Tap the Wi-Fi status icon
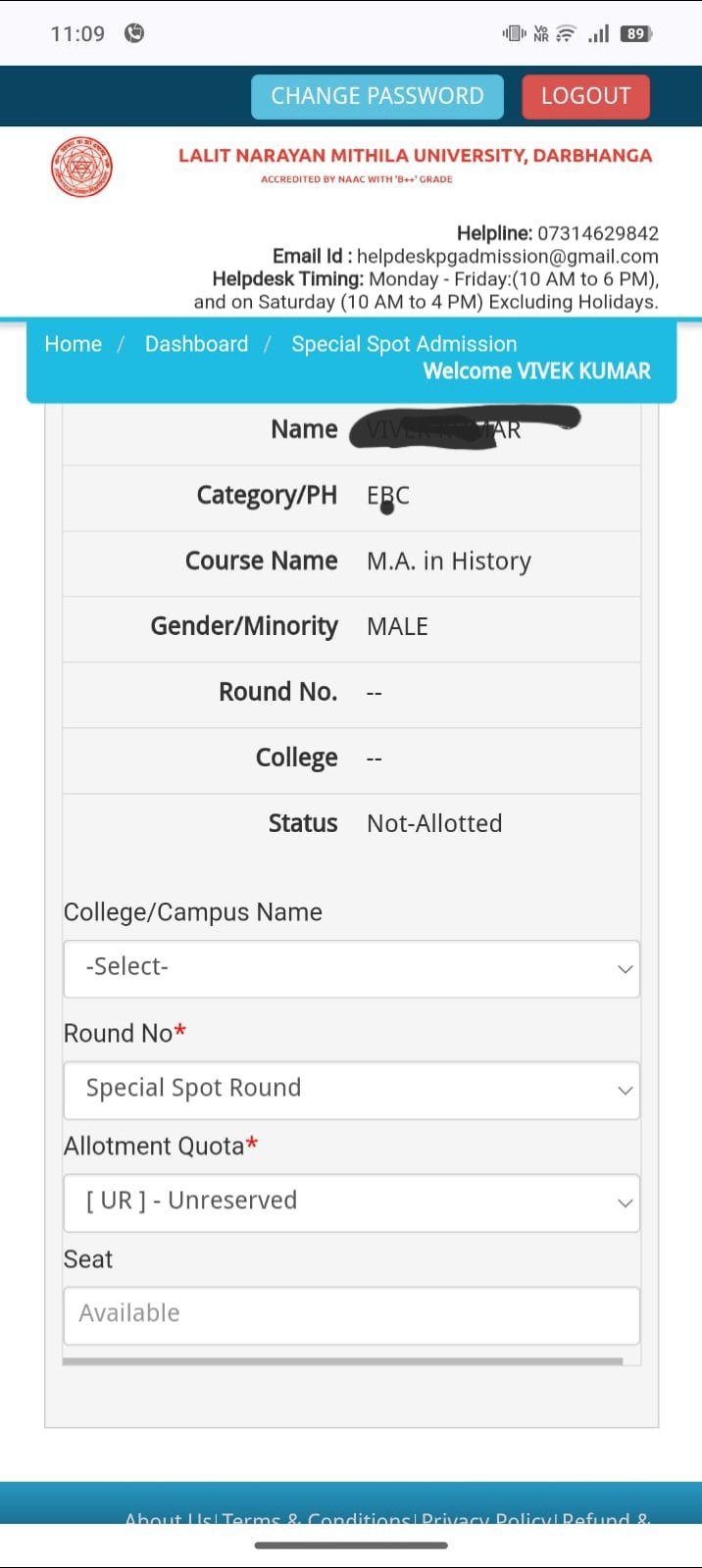Image resolution: width=702 pixels, height=1568 pixels. [x=566, y=33]
